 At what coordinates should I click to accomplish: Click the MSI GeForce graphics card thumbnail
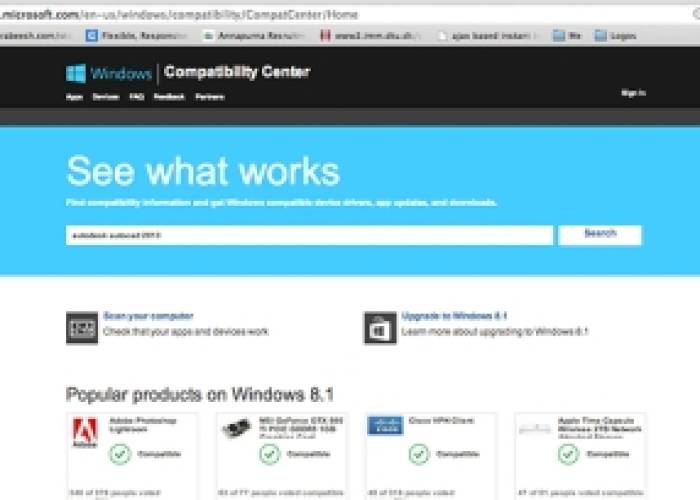[237, 428]
